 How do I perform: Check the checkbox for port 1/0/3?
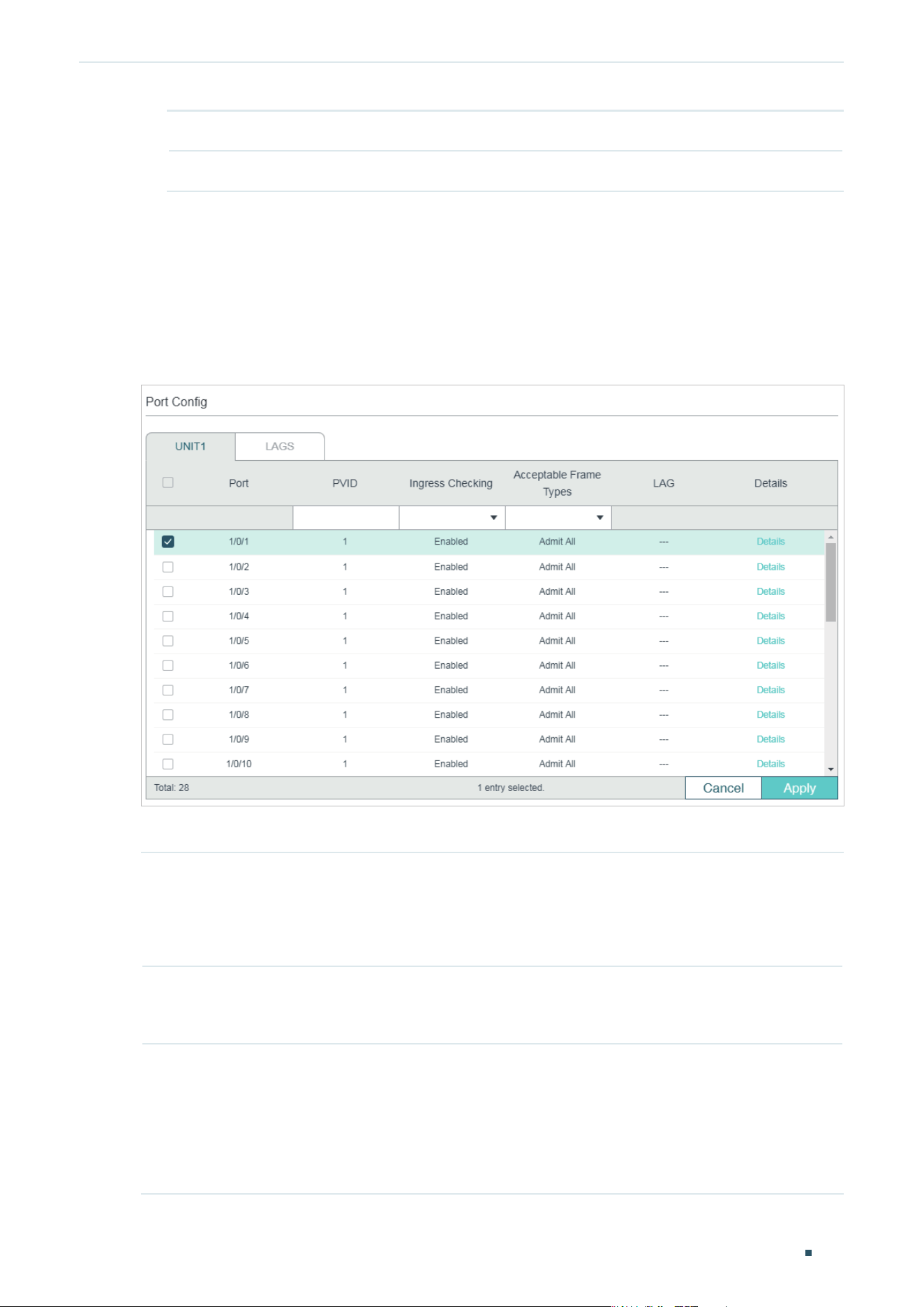click(x=167, y=591)
